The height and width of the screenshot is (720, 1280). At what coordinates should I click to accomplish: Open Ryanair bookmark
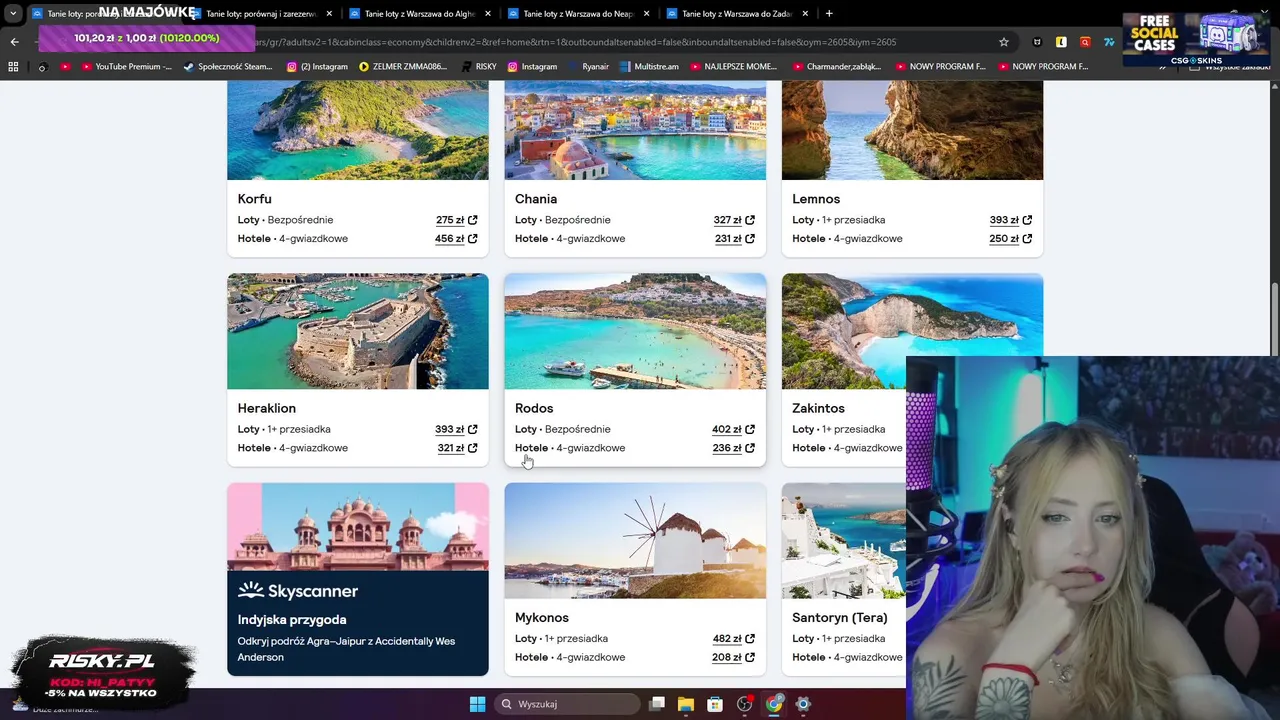[x=587, y=66]
